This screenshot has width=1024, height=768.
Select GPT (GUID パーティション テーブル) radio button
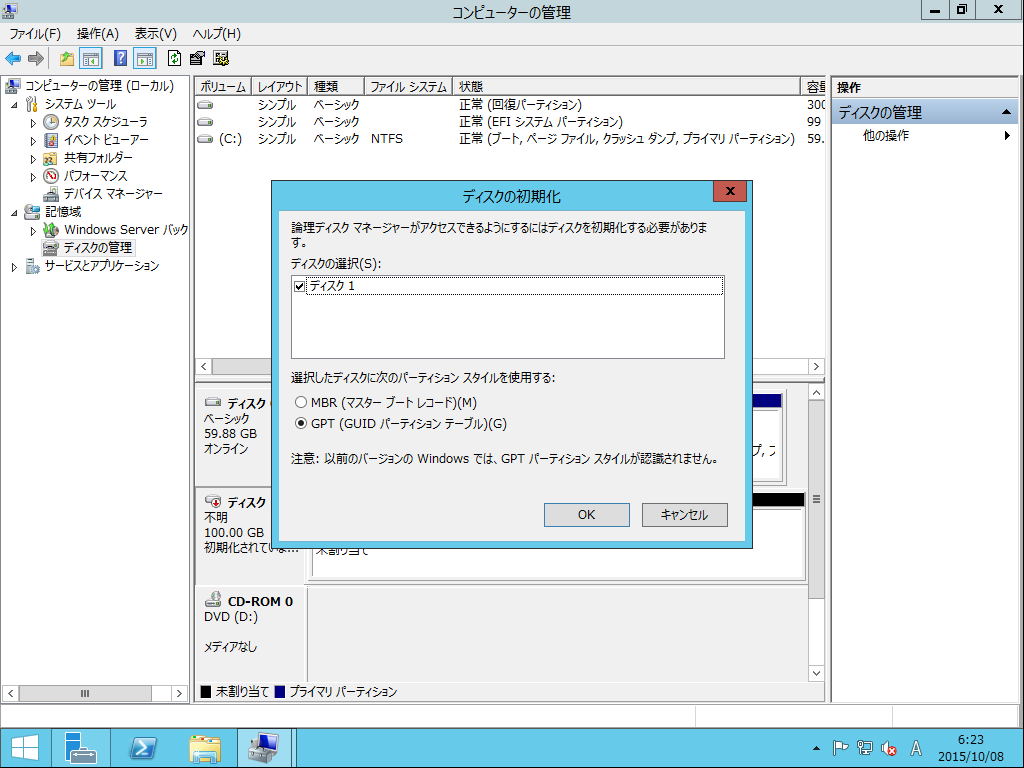click(300, 423)
